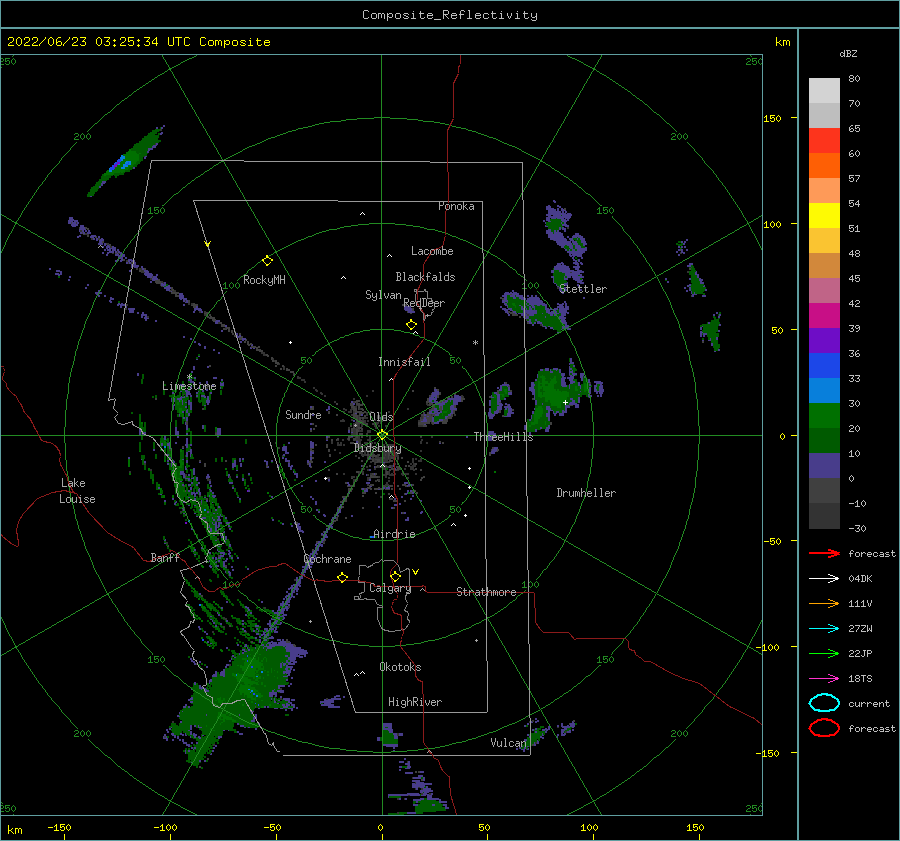Select the red 65 dBZ color swatch

[x=824, y=140]
